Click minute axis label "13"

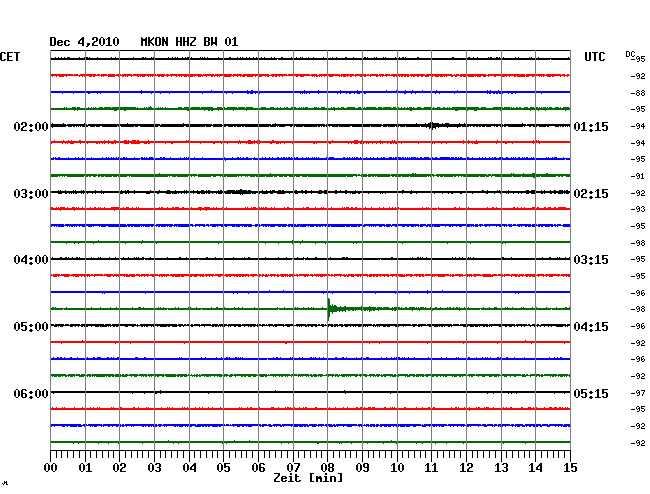pos(501,467)
